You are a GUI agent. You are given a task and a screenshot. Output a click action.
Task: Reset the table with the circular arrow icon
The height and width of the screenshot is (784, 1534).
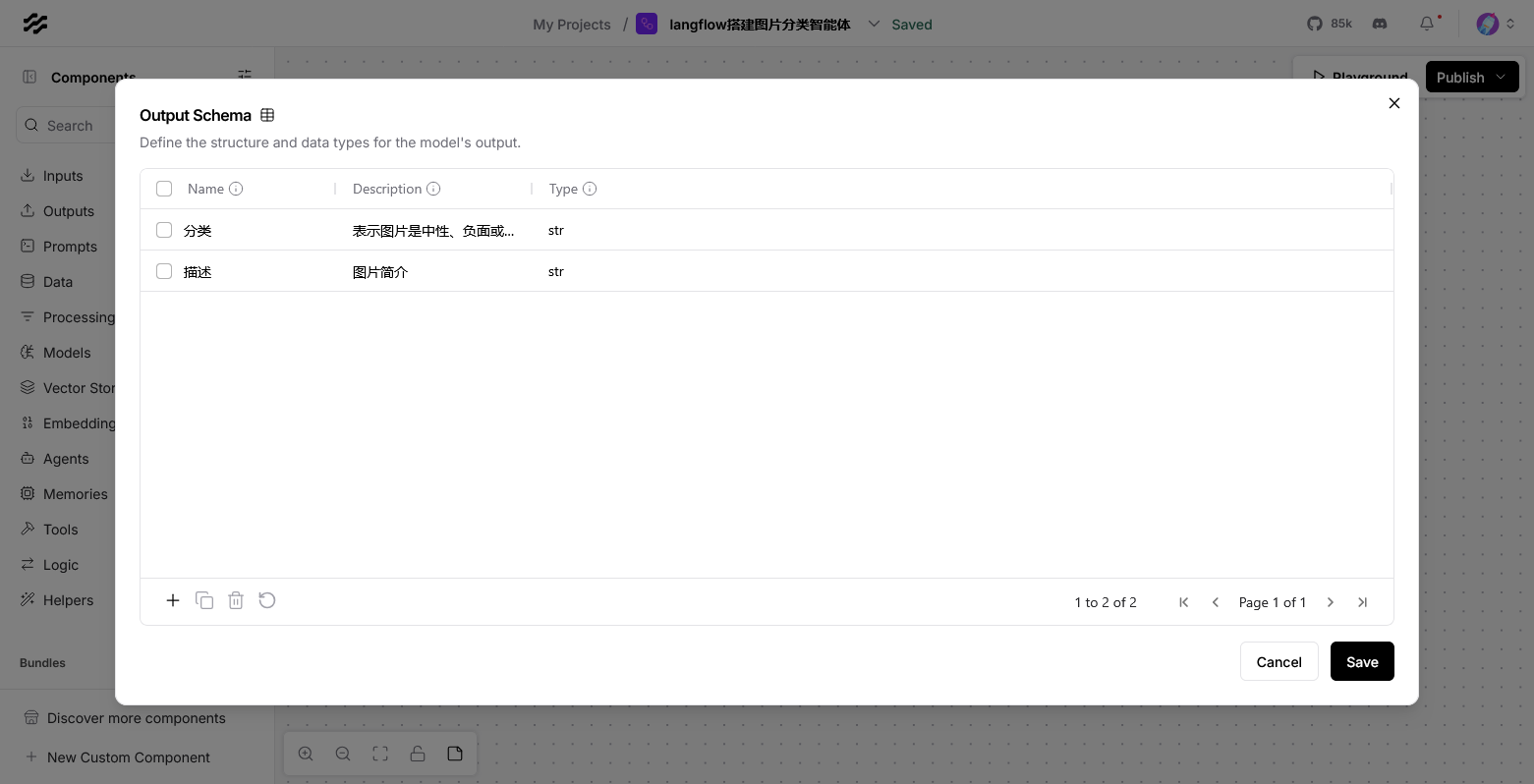pyautogui.click(x=267, y=600)
